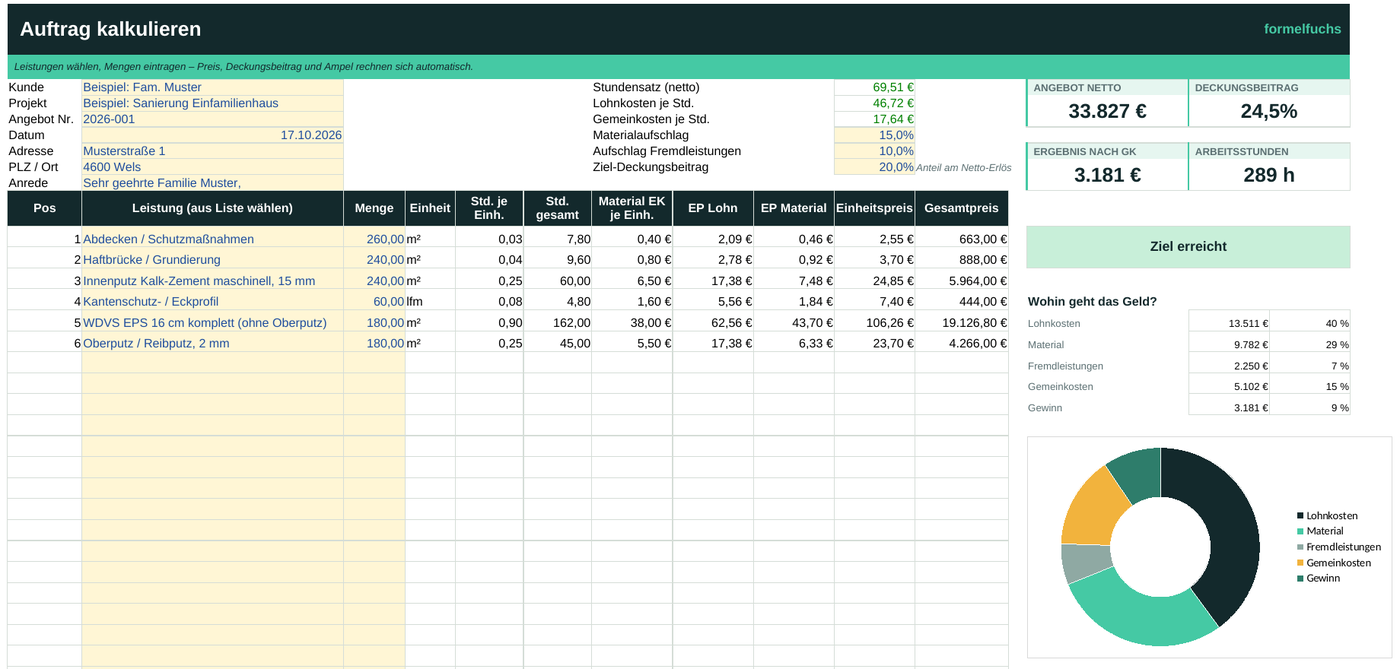Open the Leistung list for 'Haftbrücke / Grundierung'

212,260
